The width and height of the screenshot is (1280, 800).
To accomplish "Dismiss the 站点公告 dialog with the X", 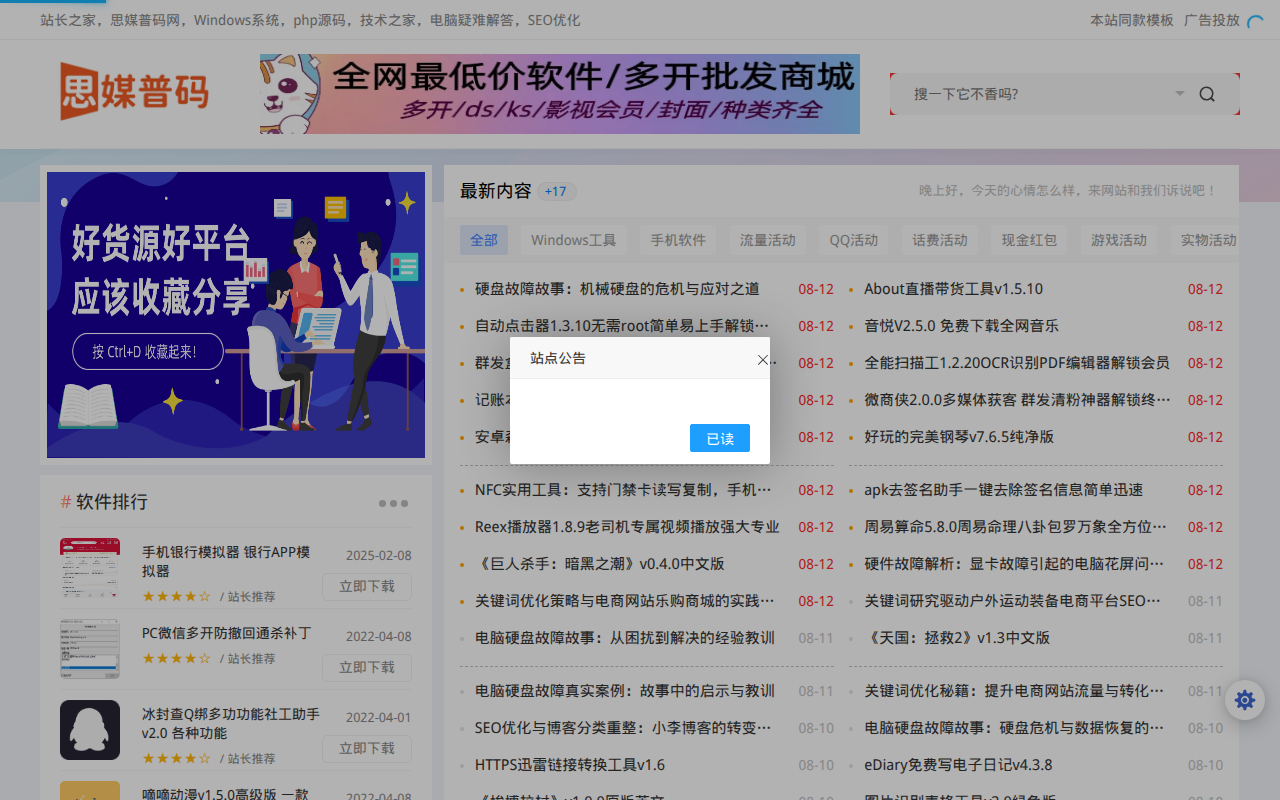I will 763,359.
